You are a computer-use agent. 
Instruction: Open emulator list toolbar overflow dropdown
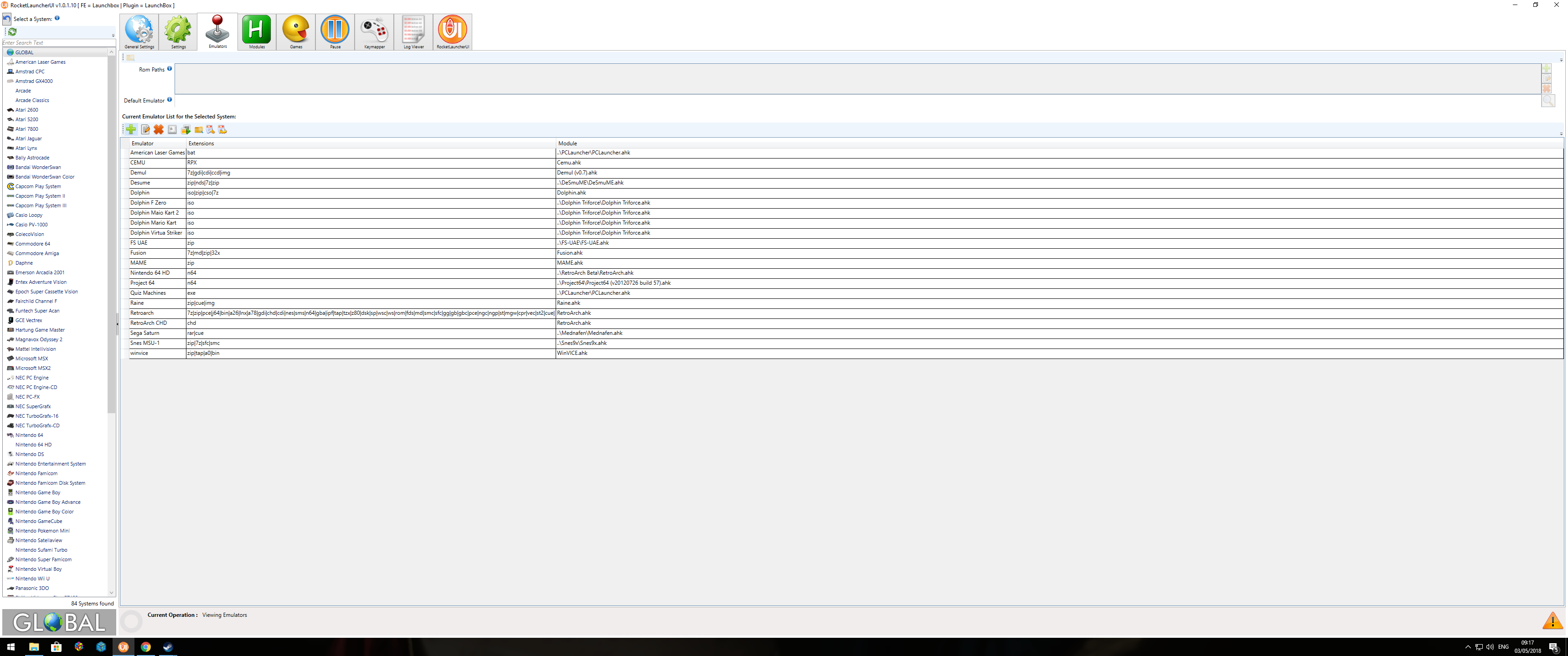(1561, 133)
